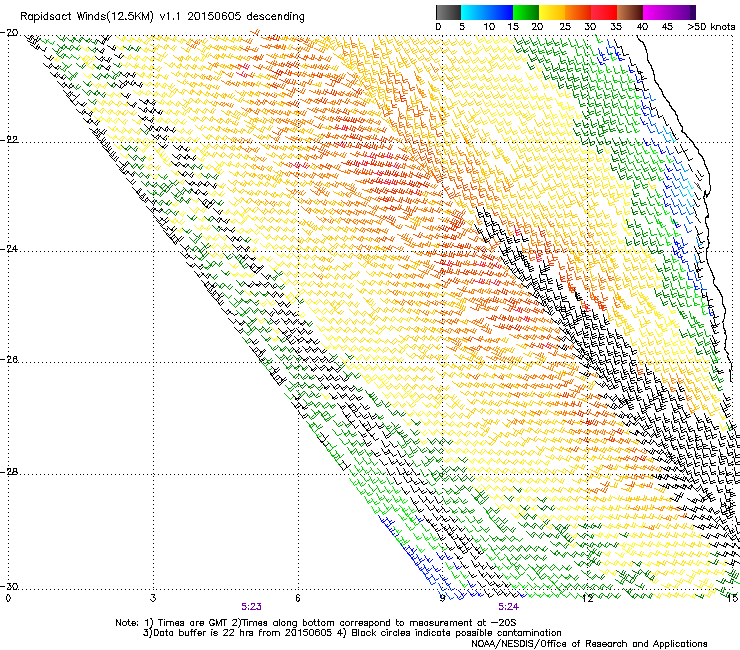Select the yellow 20–25 knots legend segment
Image resolution: width=740 pixels, height=650 pixels.
click(552, 12)
